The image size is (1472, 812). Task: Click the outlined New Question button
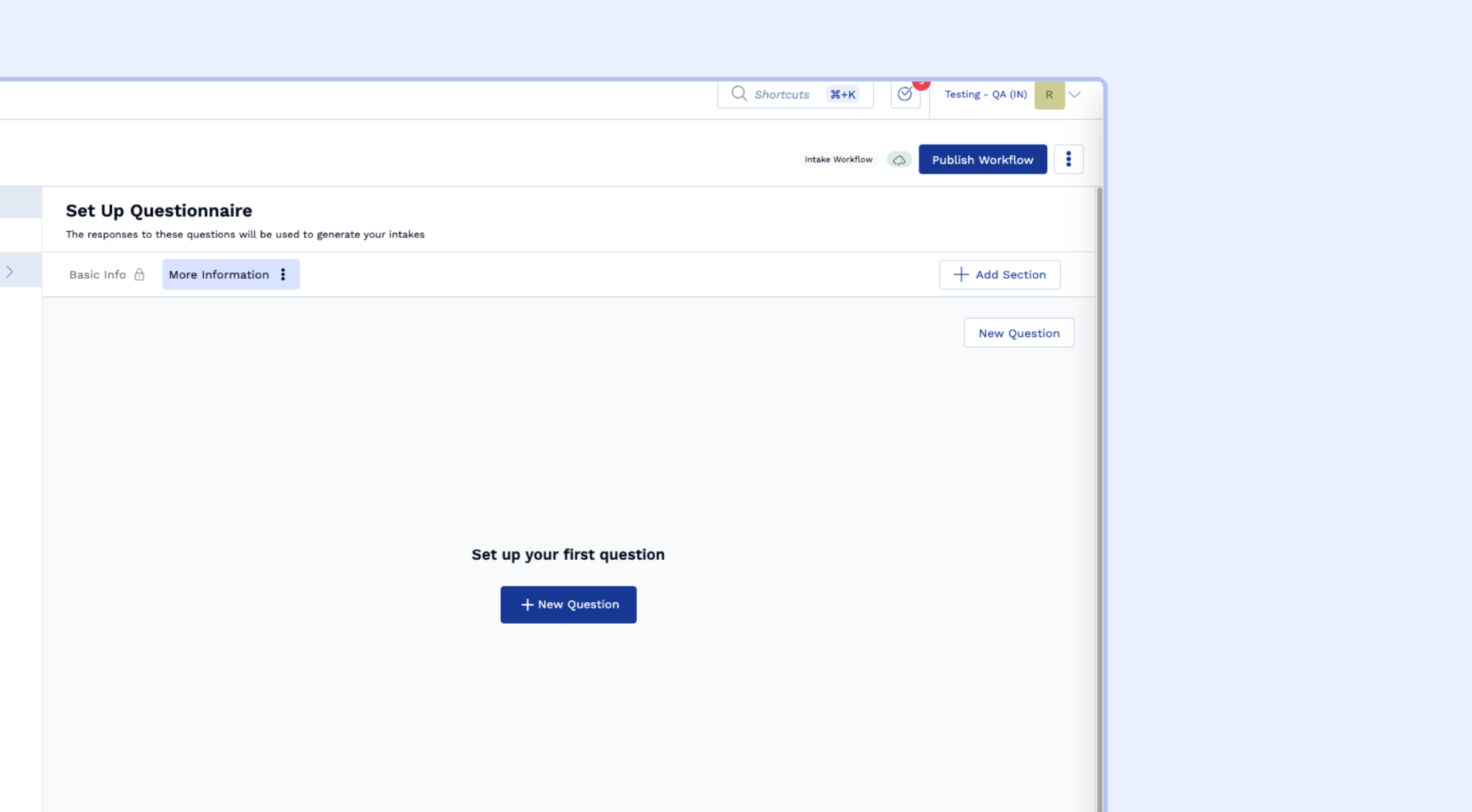[1018, 333]
